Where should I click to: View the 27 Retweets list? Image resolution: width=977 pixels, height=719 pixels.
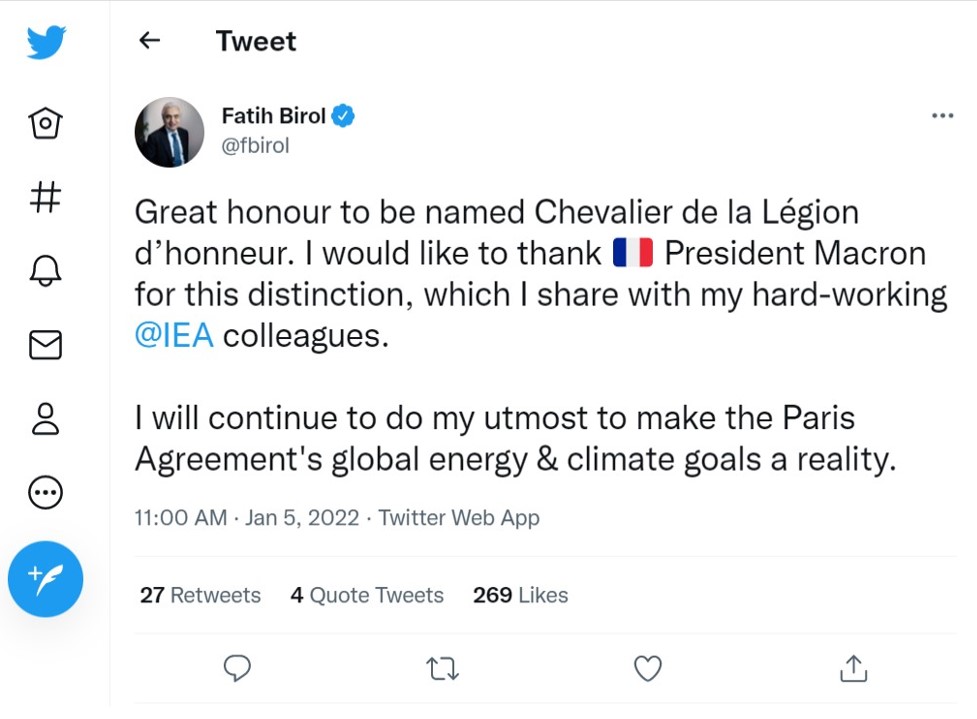click(200, 595)
